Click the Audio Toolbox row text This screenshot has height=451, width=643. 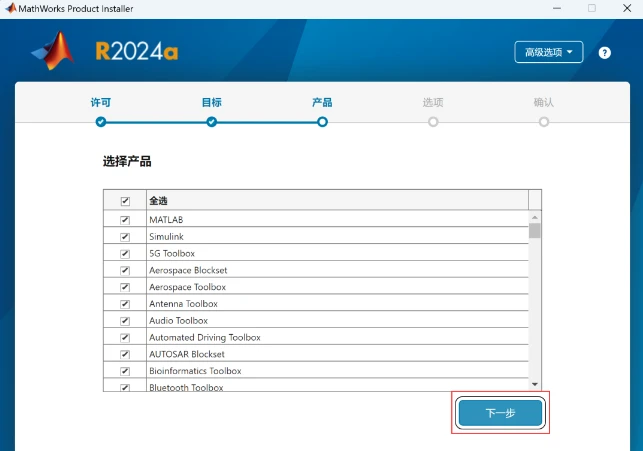click(x=178, y=321)
